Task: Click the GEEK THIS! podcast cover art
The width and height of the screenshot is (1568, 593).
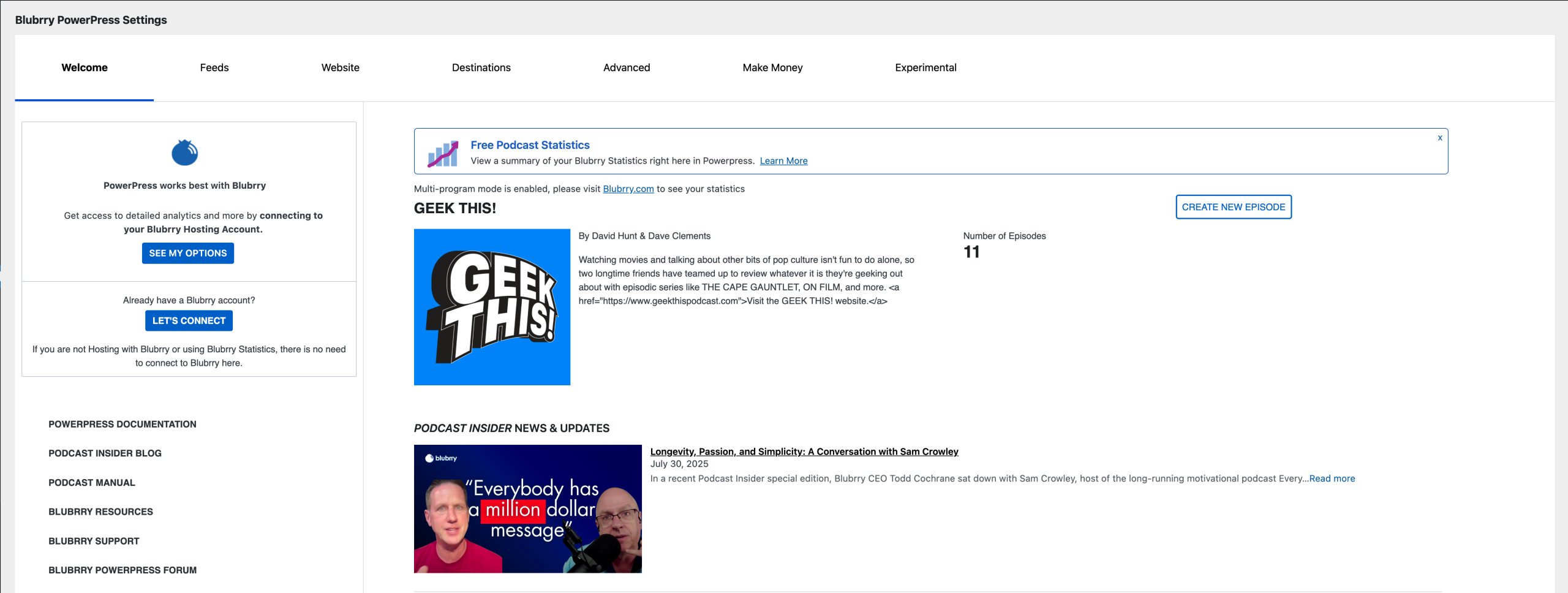Action: click(492, 307)
